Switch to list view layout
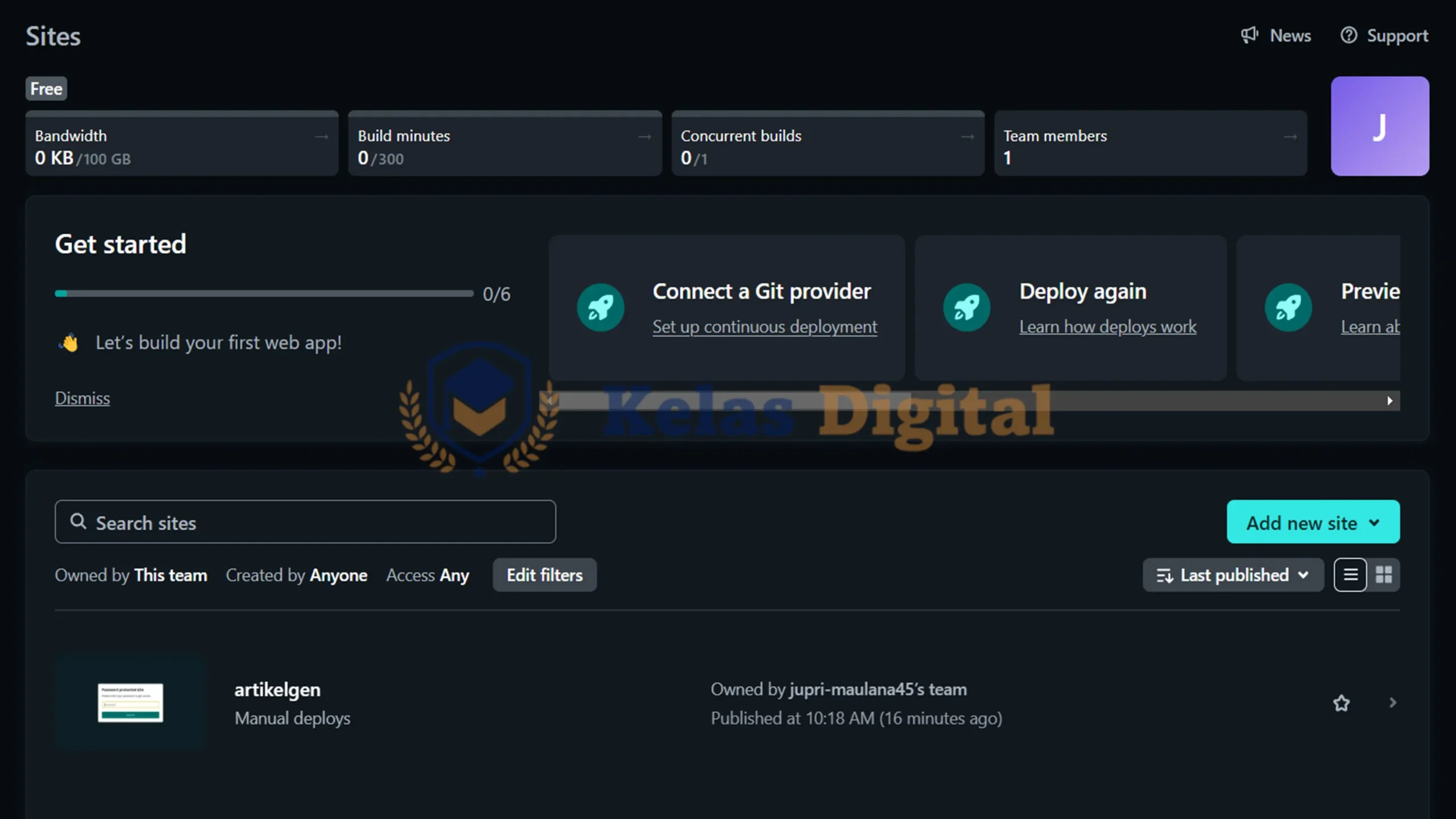This screenshot has height=819, width=1456. coord(1350,575)
